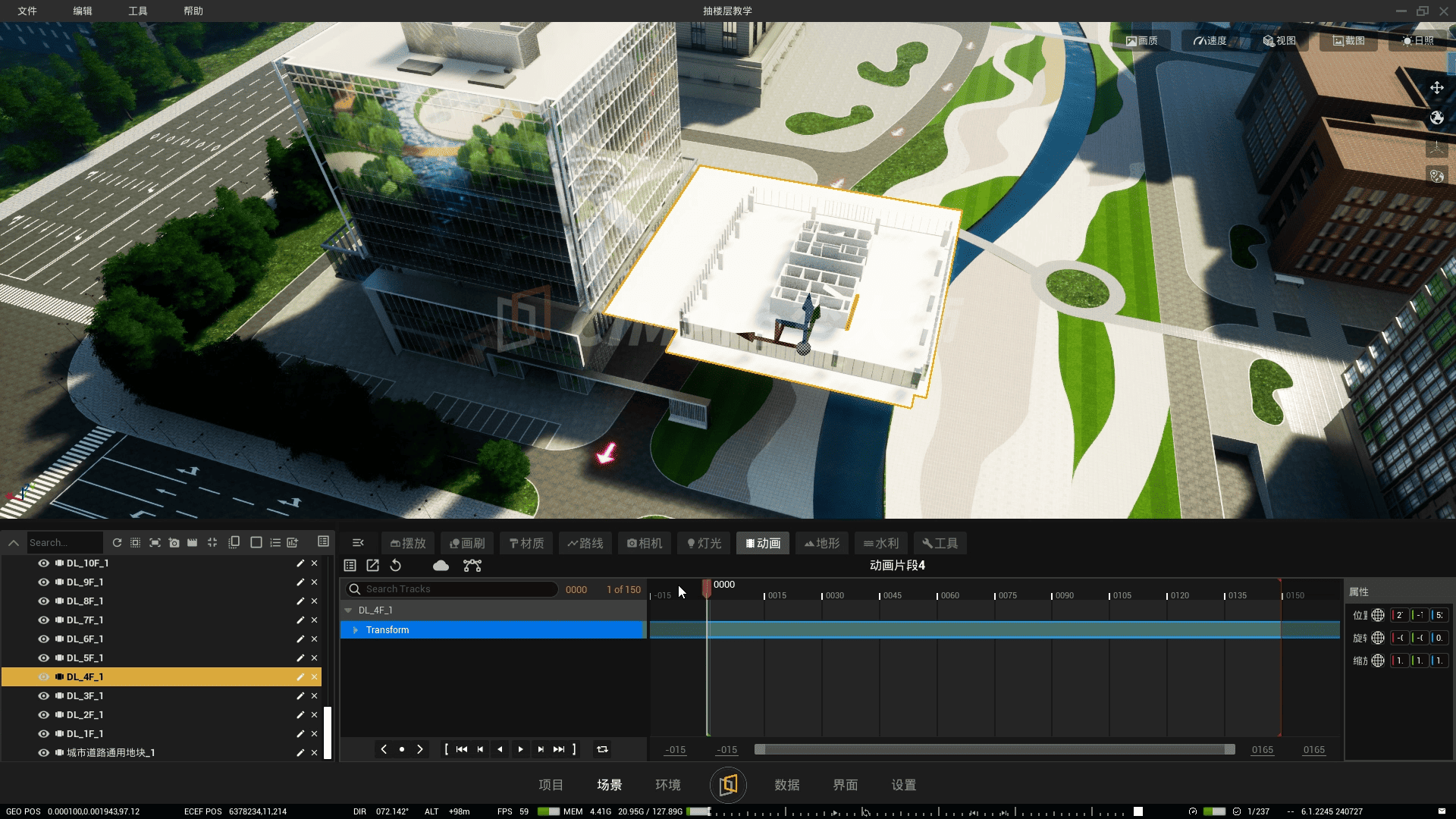Collapse the scene list panel with chevron
This screenshot has height=819, width=1456.
pos(13,543)
